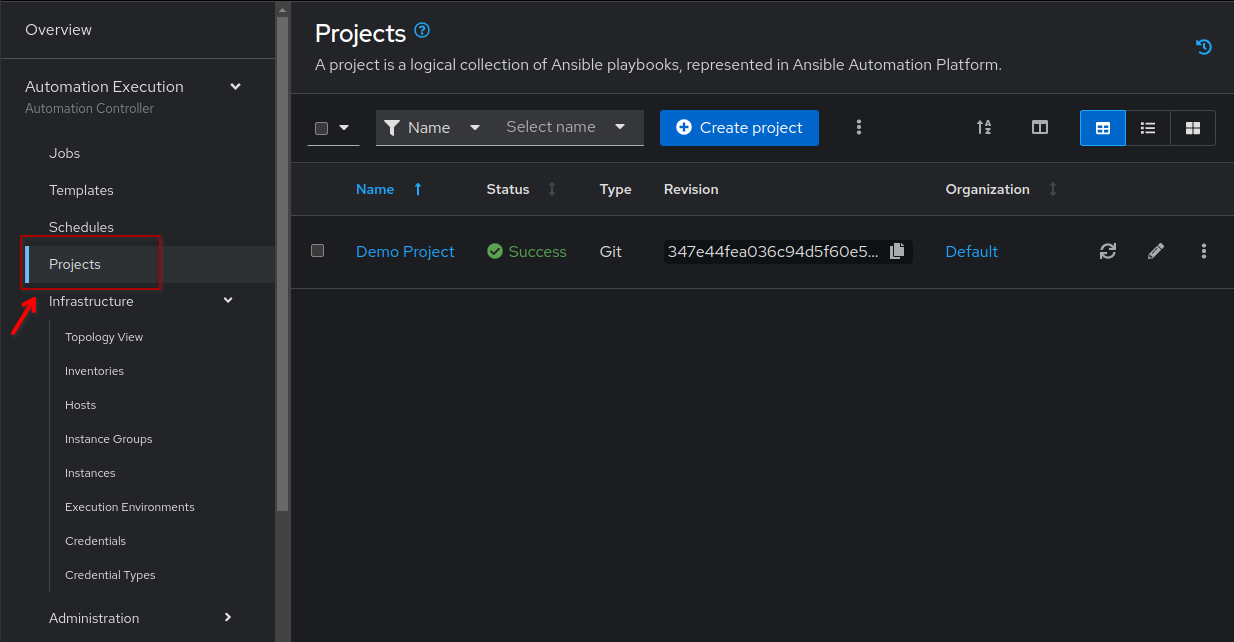Switch to table view
The image size is (1234, 642).
coord(1103,128)
